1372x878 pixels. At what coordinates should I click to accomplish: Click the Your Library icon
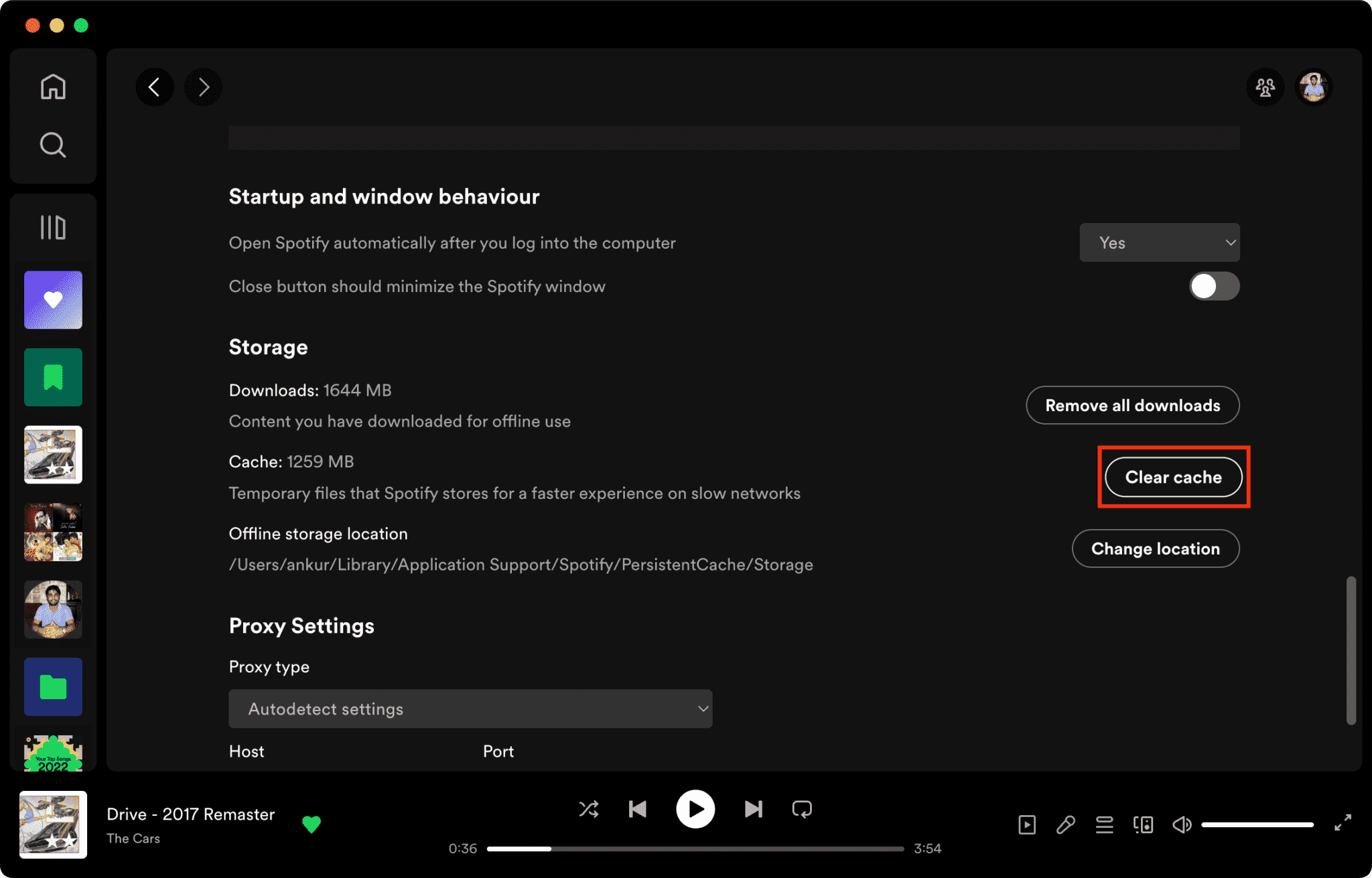pos(54,225)
